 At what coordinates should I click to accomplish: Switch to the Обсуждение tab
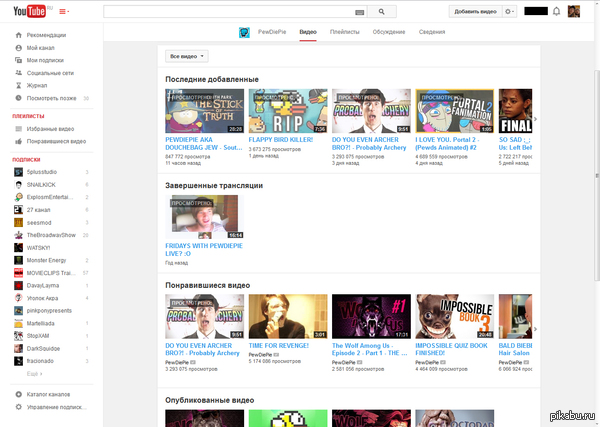pyautogui.click(x=389, y=32)
